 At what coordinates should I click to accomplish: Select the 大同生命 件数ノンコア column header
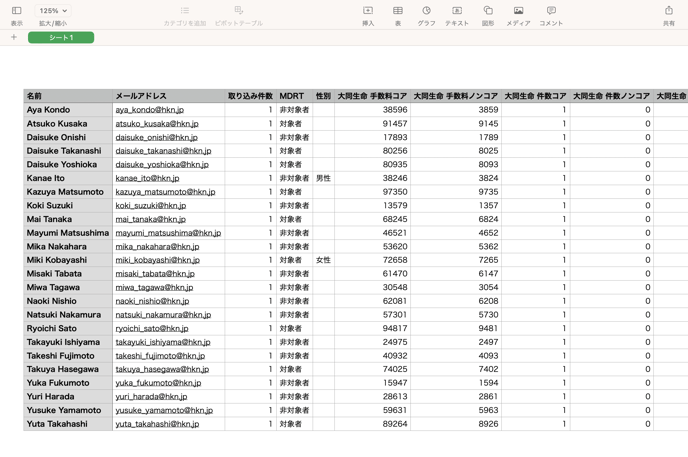[x=612, y=96]
